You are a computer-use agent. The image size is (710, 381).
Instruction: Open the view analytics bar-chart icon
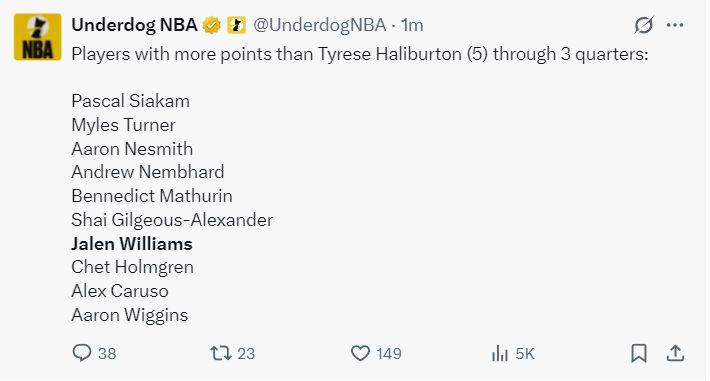click(499, 353)
